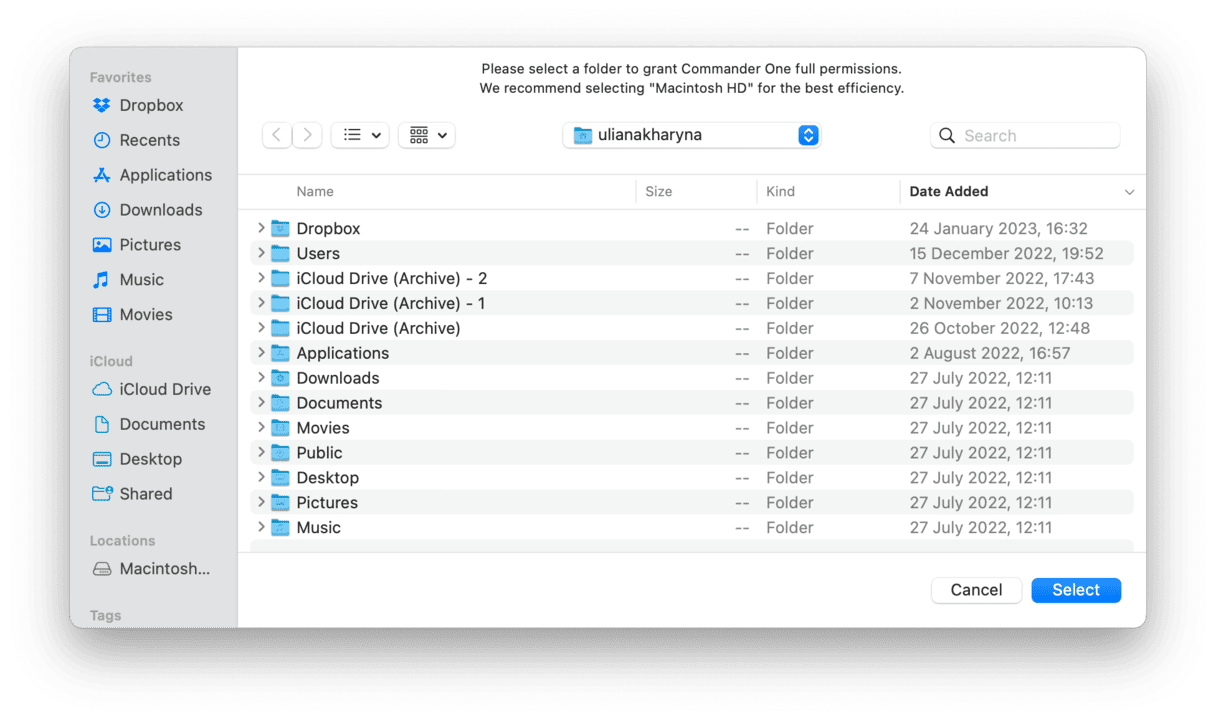Select the iCloud Drive (Archive) - 2 name

pos(392,278)
